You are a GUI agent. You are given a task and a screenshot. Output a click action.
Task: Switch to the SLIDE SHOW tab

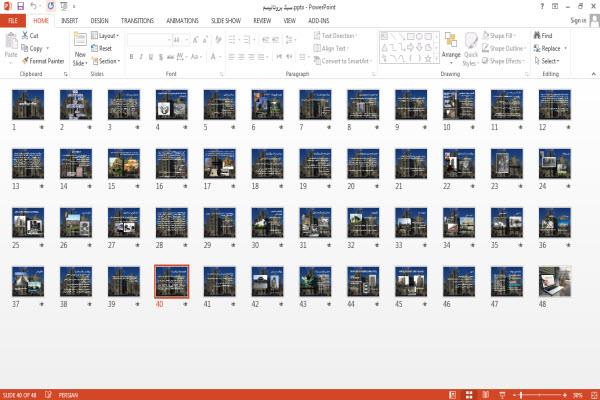(x=226, y=21)
